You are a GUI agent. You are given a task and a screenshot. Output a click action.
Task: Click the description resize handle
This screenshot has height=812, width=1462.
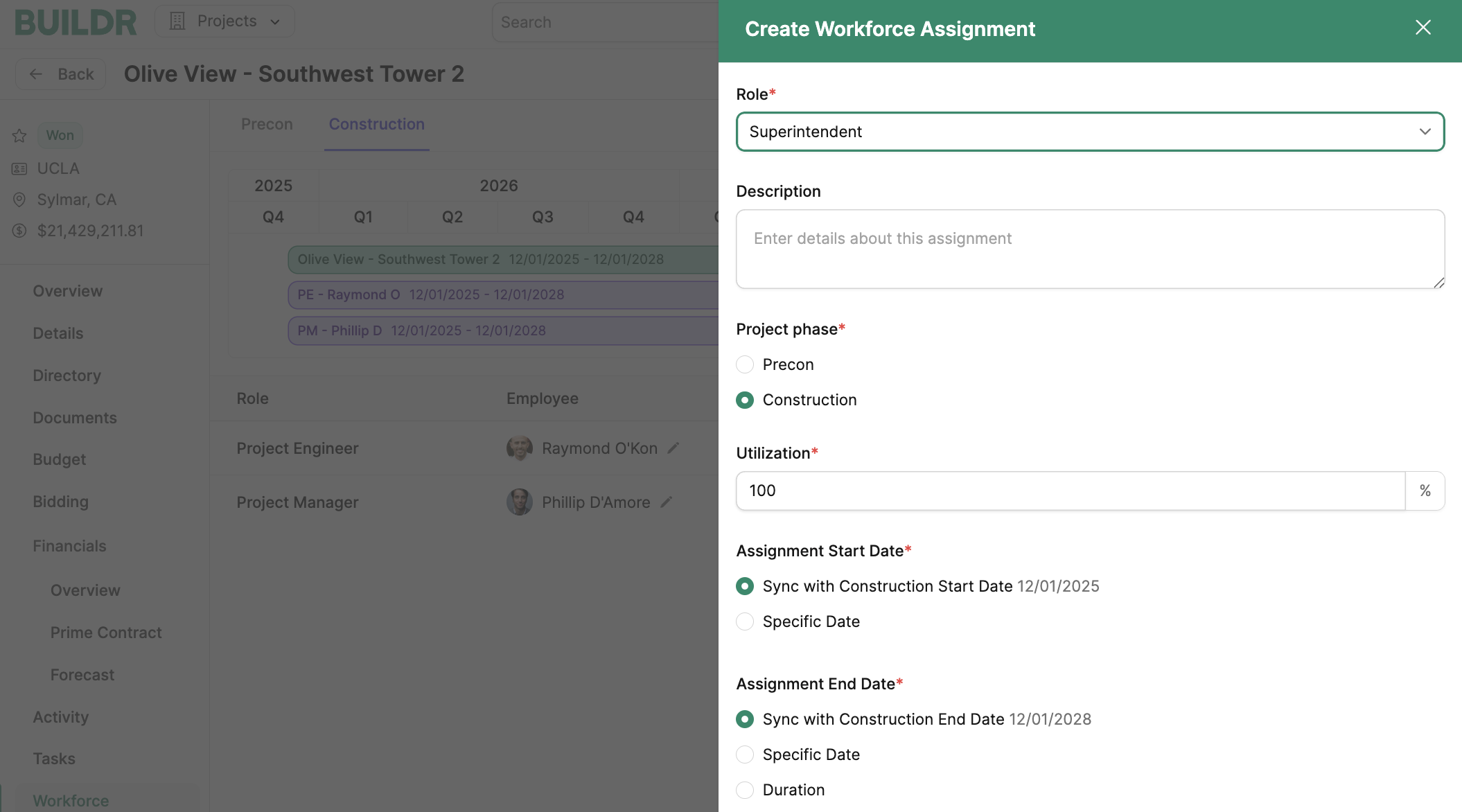1439,283
